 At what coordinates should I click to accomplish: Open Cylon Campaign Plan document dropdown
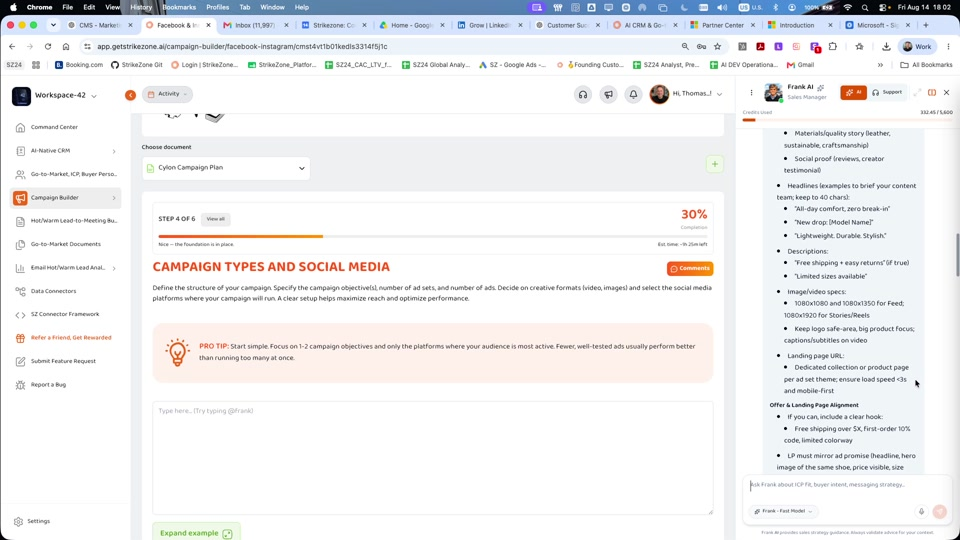coord(226,168)
